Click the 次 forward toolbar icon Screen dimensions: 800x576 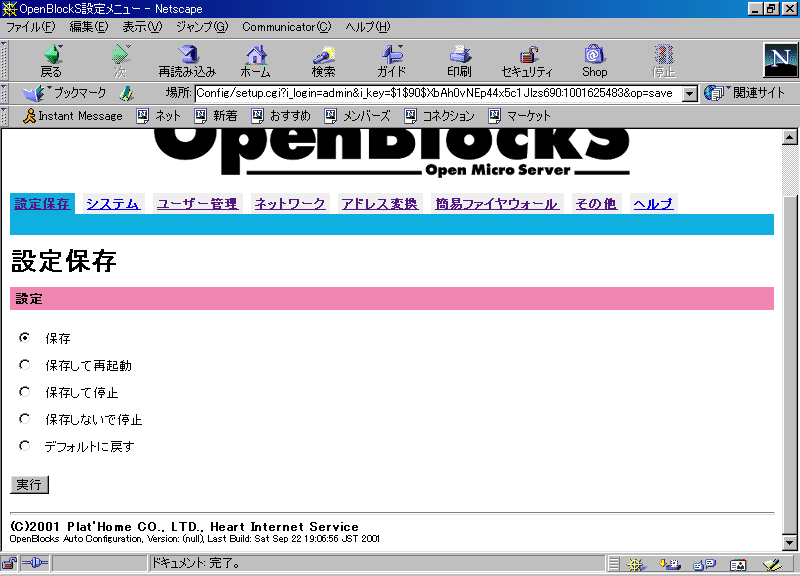point(120,61)
